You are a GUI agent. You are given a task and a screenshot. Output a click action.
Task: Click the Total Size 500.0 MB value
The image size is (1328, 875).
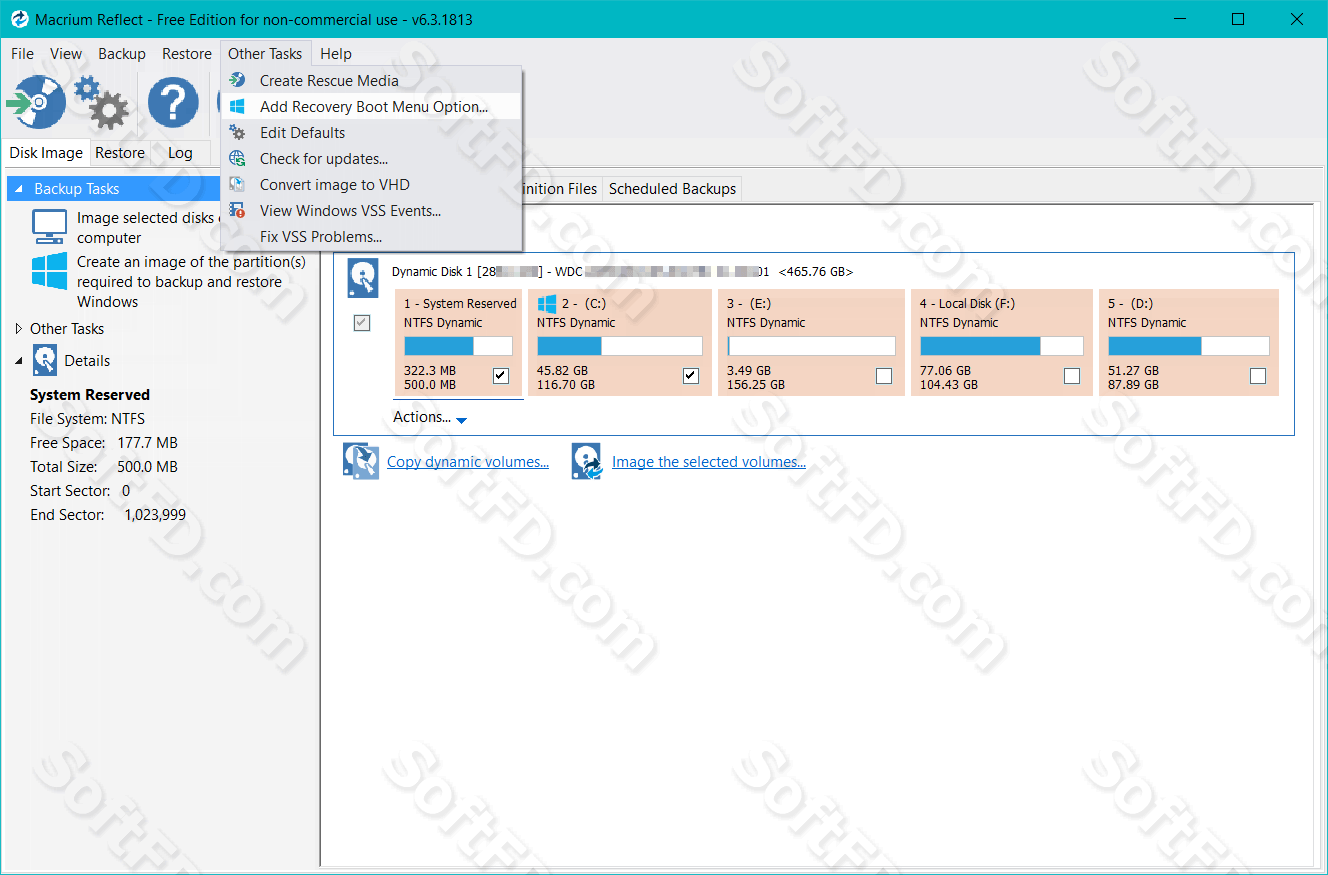(x=147, y=466)
